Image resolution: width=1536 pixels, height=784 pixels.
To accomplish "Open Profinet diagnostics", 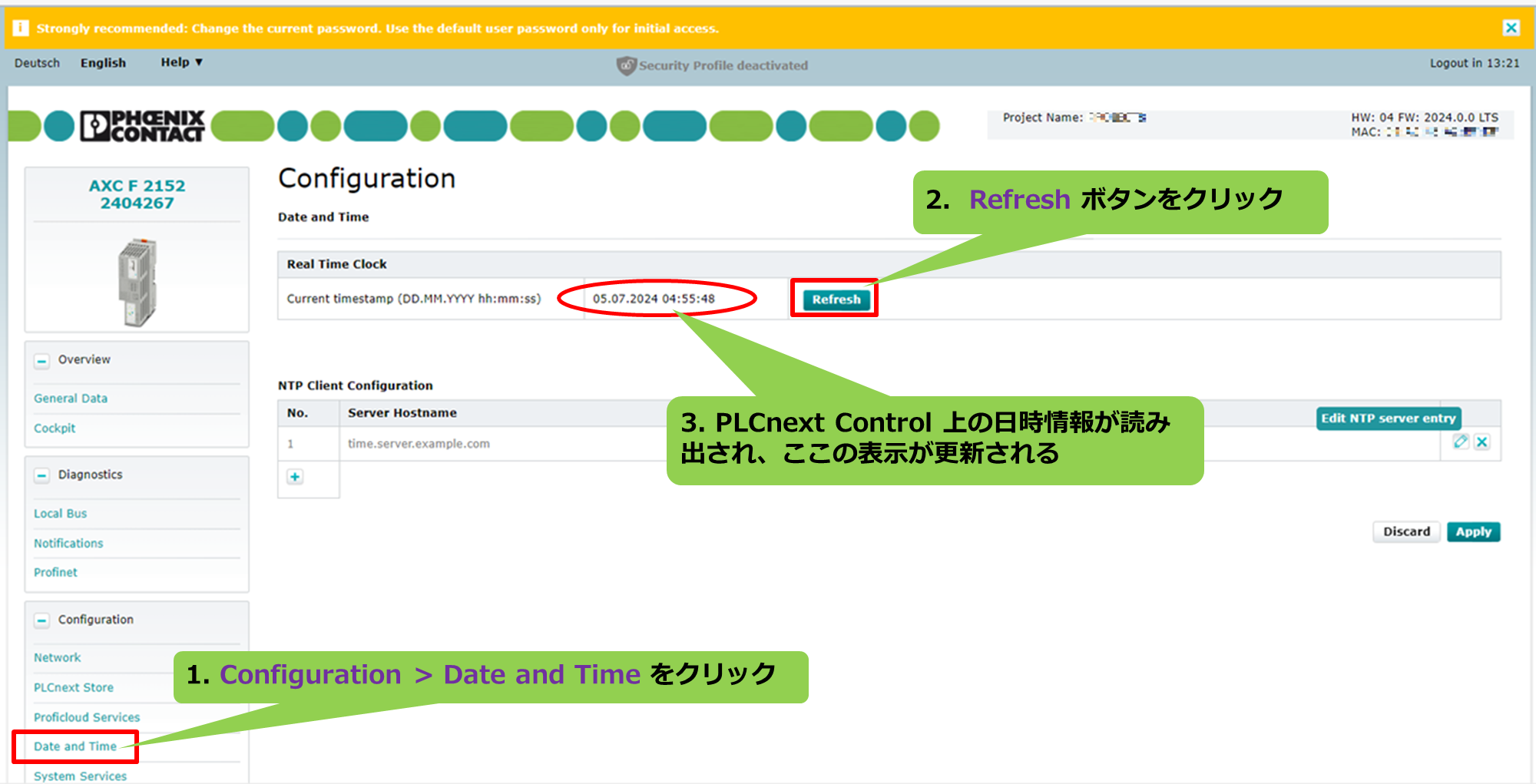I will pyautogui.click(x=55, y=573).
